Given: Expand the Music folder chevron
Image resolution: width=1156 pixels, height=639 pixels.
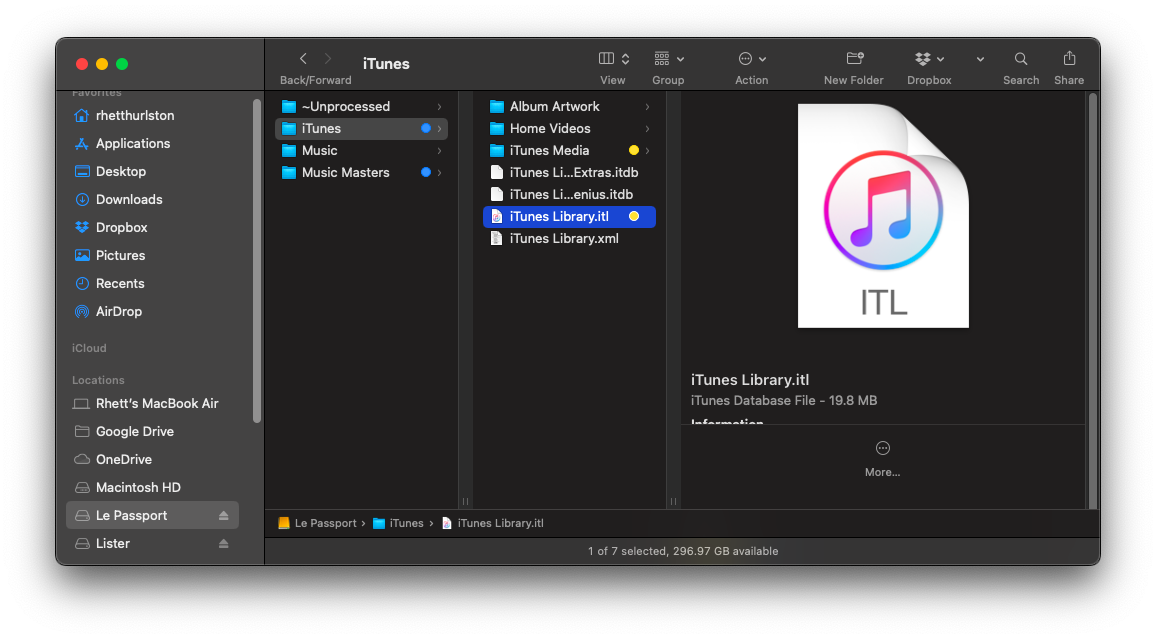Looking at the screenshot, I should [439, 151].
